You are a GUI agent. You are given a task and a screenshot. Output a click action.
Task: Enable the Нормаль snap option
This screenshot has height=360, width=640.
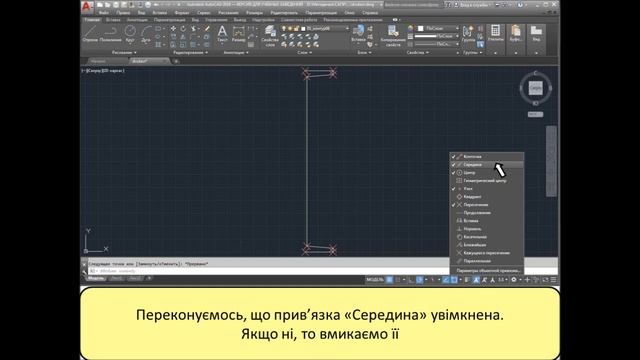487,229
